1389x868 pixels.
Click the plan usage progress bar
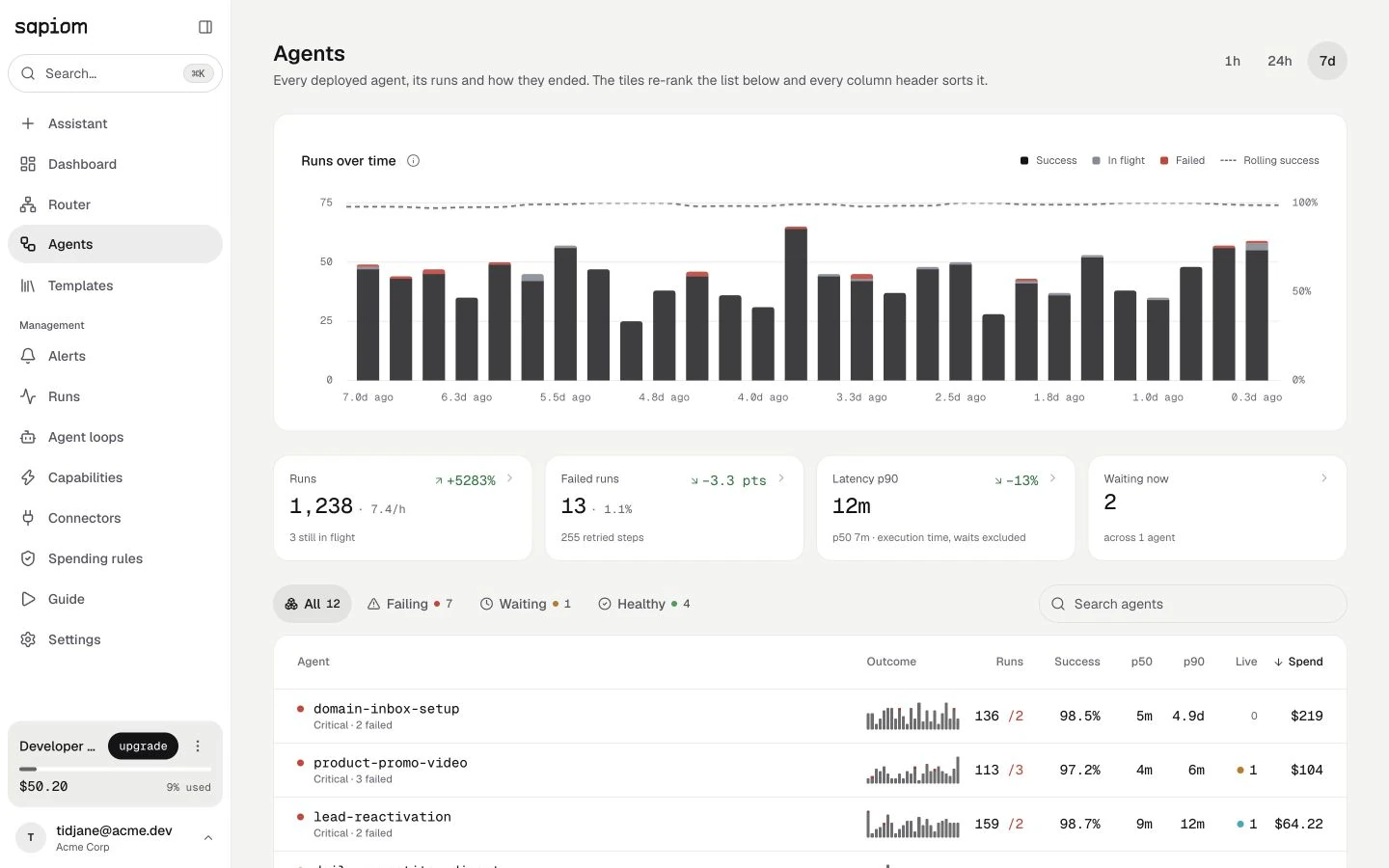[x=115, y=769]
